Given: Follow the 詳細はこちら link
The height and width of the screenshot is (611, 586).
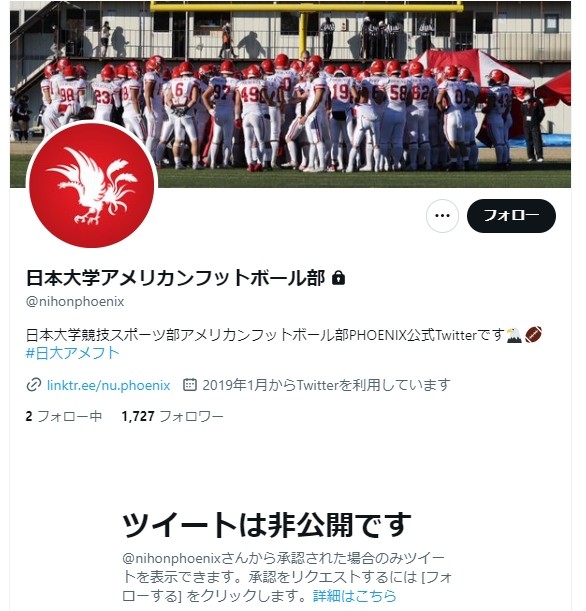Looking at the screenshot, I should click(355, 596).
